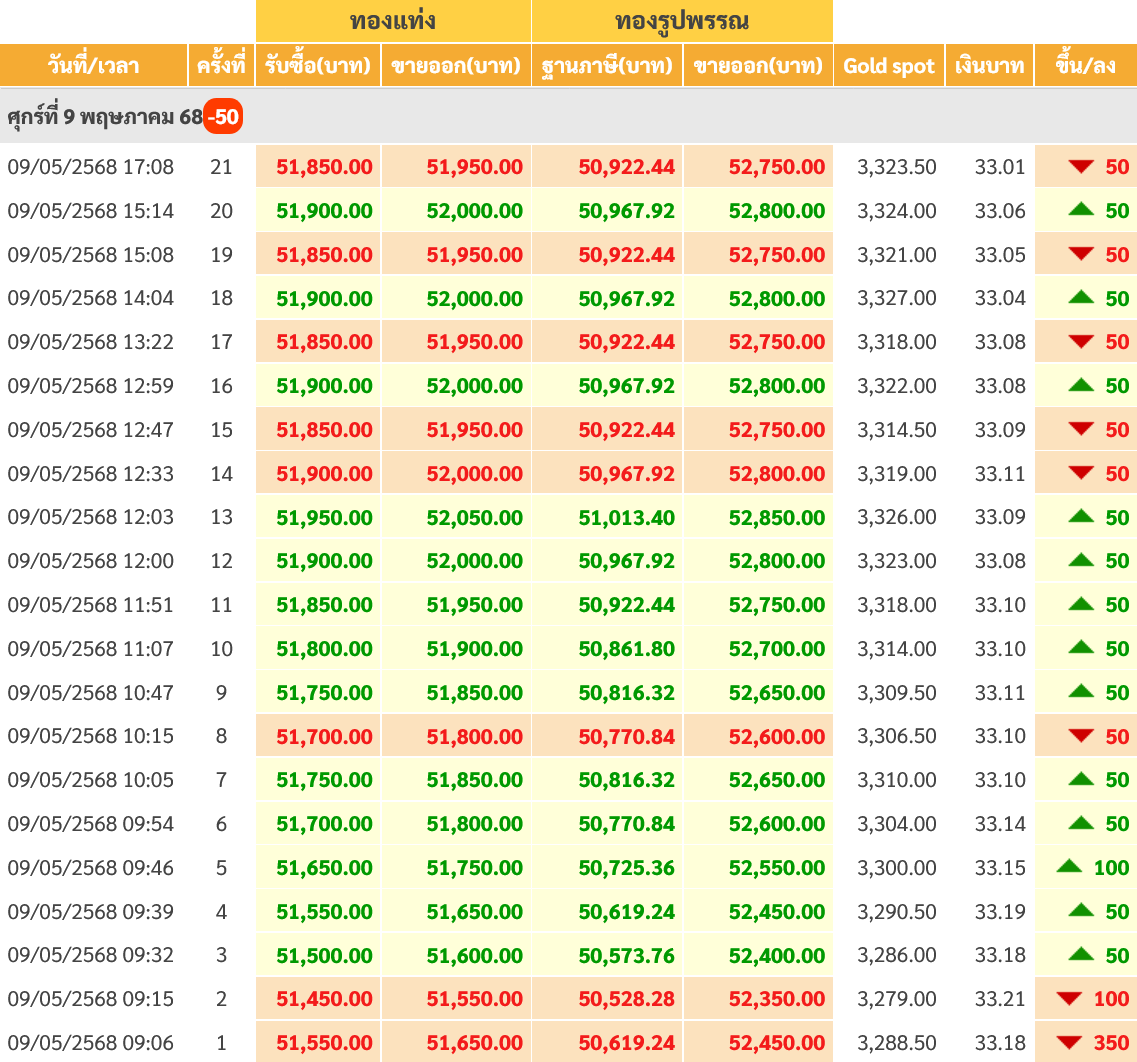The image size is (1137, 1062).
Task: Click the ขึ้น/ลง column header
Action: pos(1086,65)
